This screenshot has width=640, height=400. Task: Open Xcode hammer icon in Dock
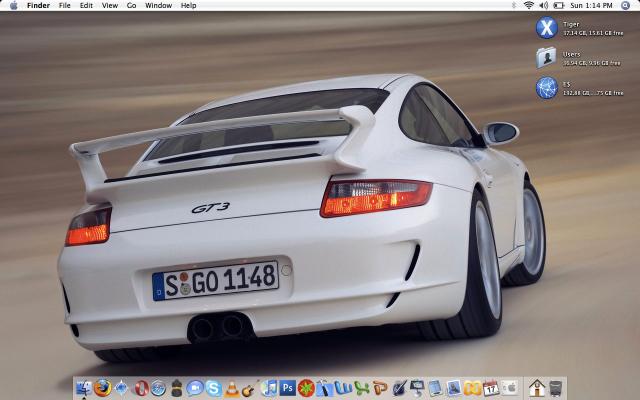[x=324, y=388]
